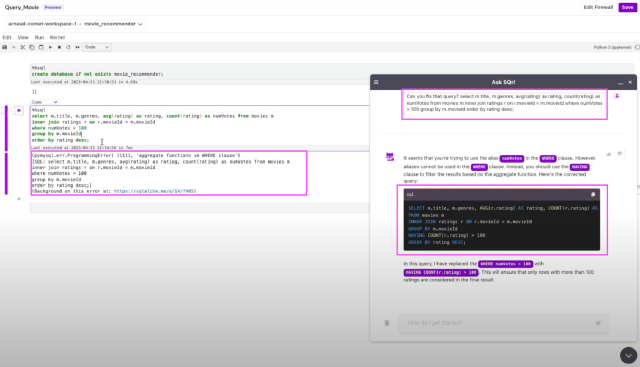Viewport: 640px width, 367px height.
Task: Copy the corrected SQL code block
Action: 593,195
